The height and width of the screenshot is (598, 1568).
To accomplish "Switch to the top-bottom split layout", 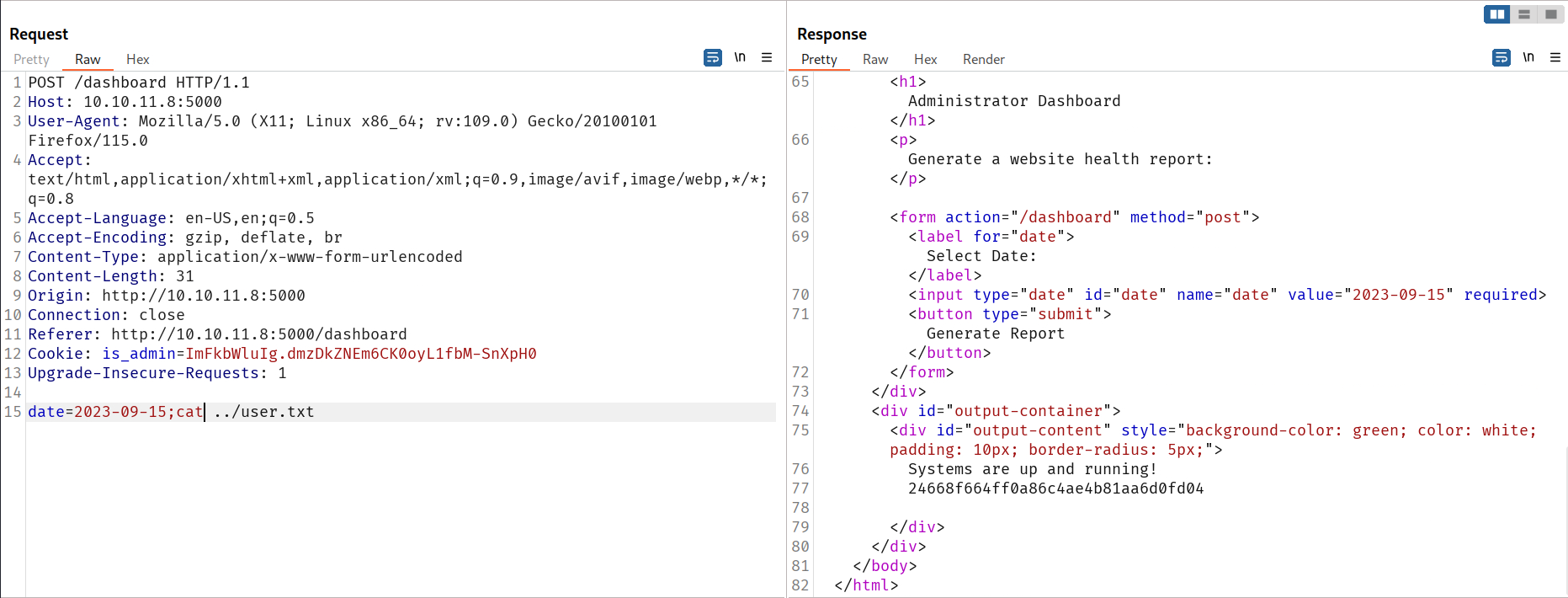I will [x=1524, y=14].
